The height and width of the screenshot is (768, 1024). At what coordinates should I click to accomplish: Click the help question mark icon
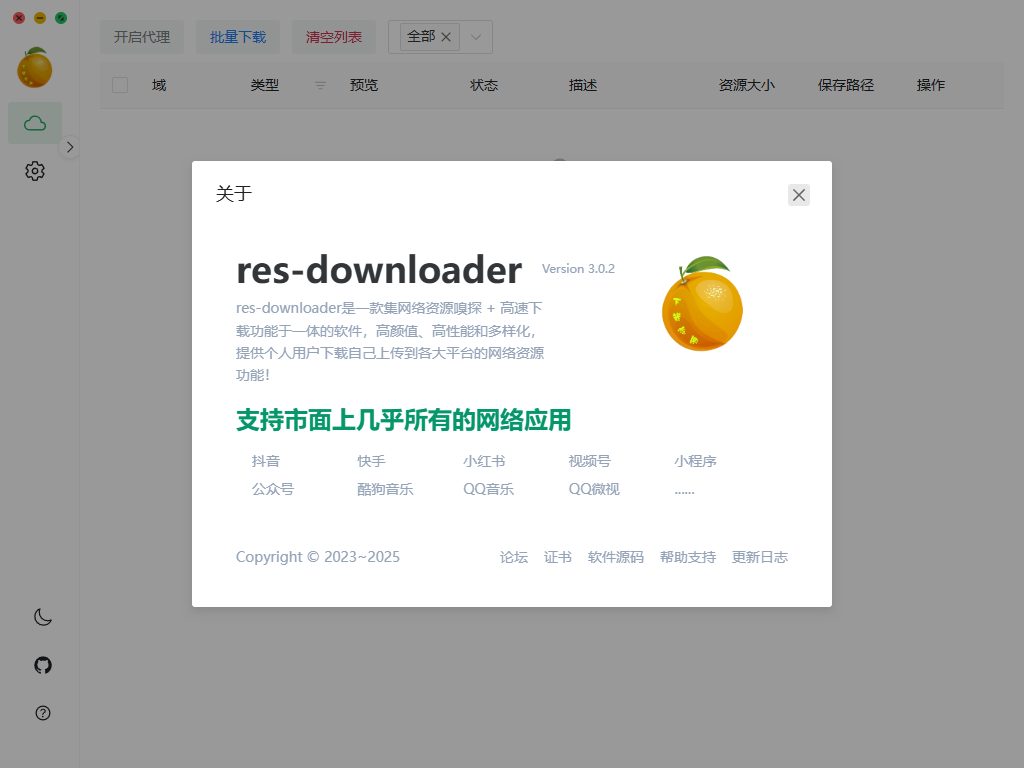[42, 713]
